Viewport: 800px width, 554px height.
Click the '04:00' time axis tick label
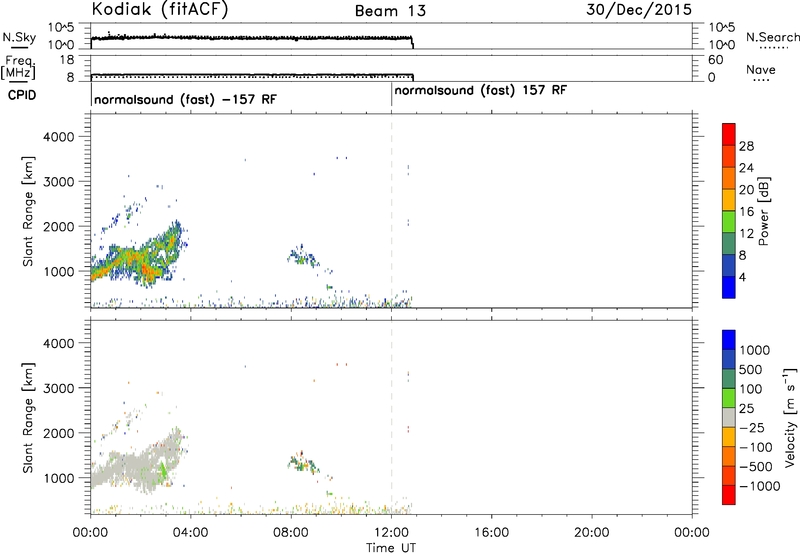pos(190,533)
